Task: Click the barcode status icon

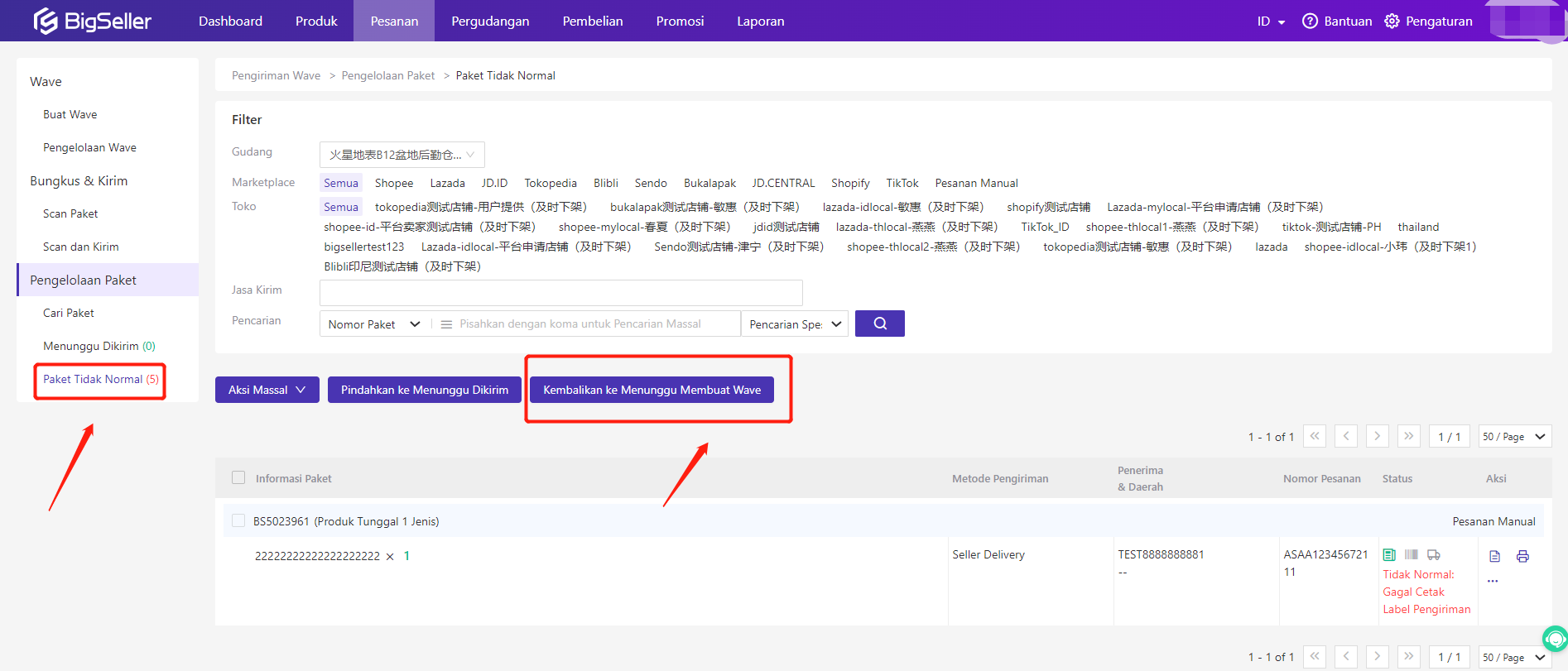Action: tap(1412, 554)
